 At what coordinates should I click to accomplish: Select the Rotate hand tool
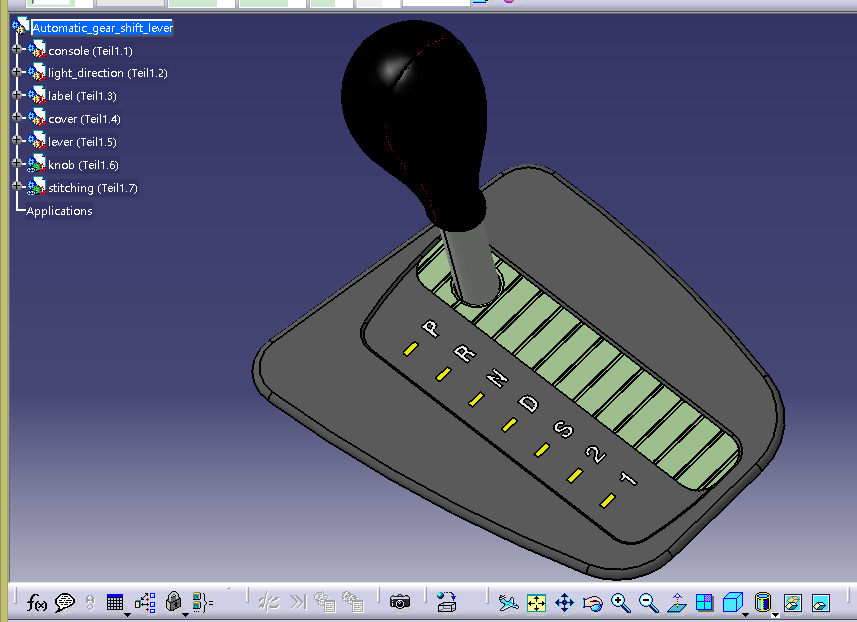[x=592, y=603]
